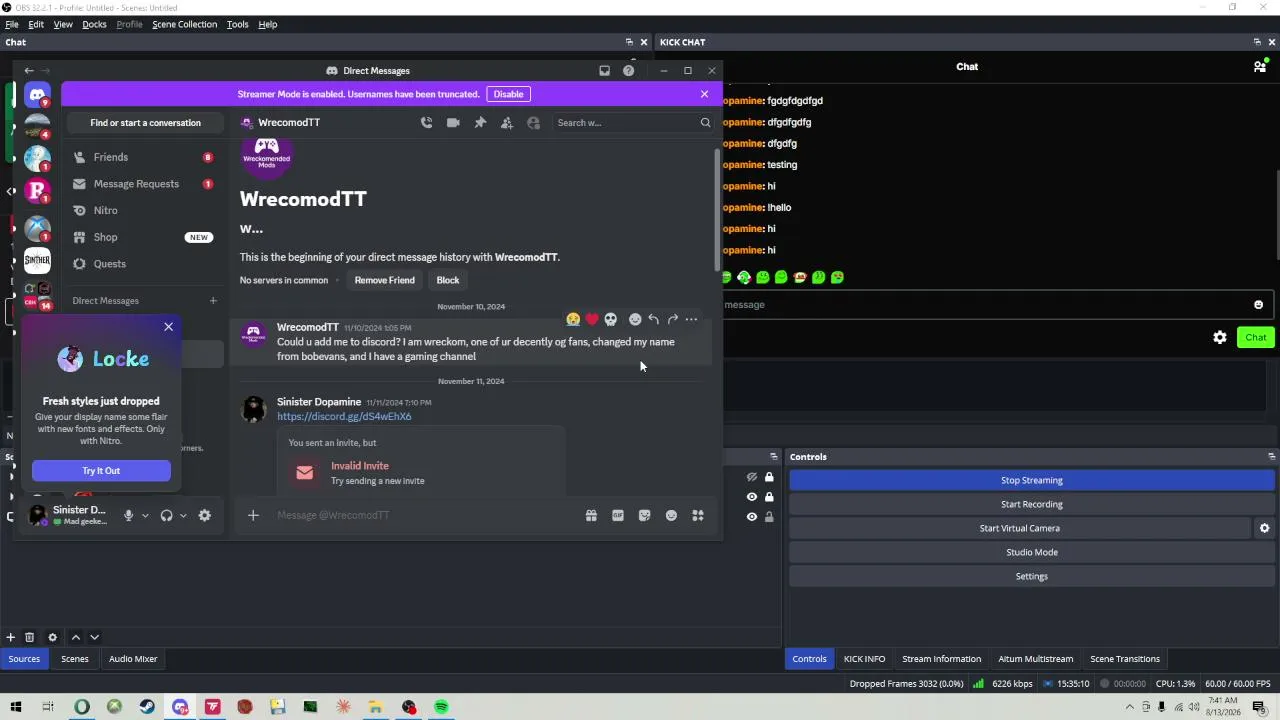
Task: Hide the third OBS source
Action: tap(752, 517)
